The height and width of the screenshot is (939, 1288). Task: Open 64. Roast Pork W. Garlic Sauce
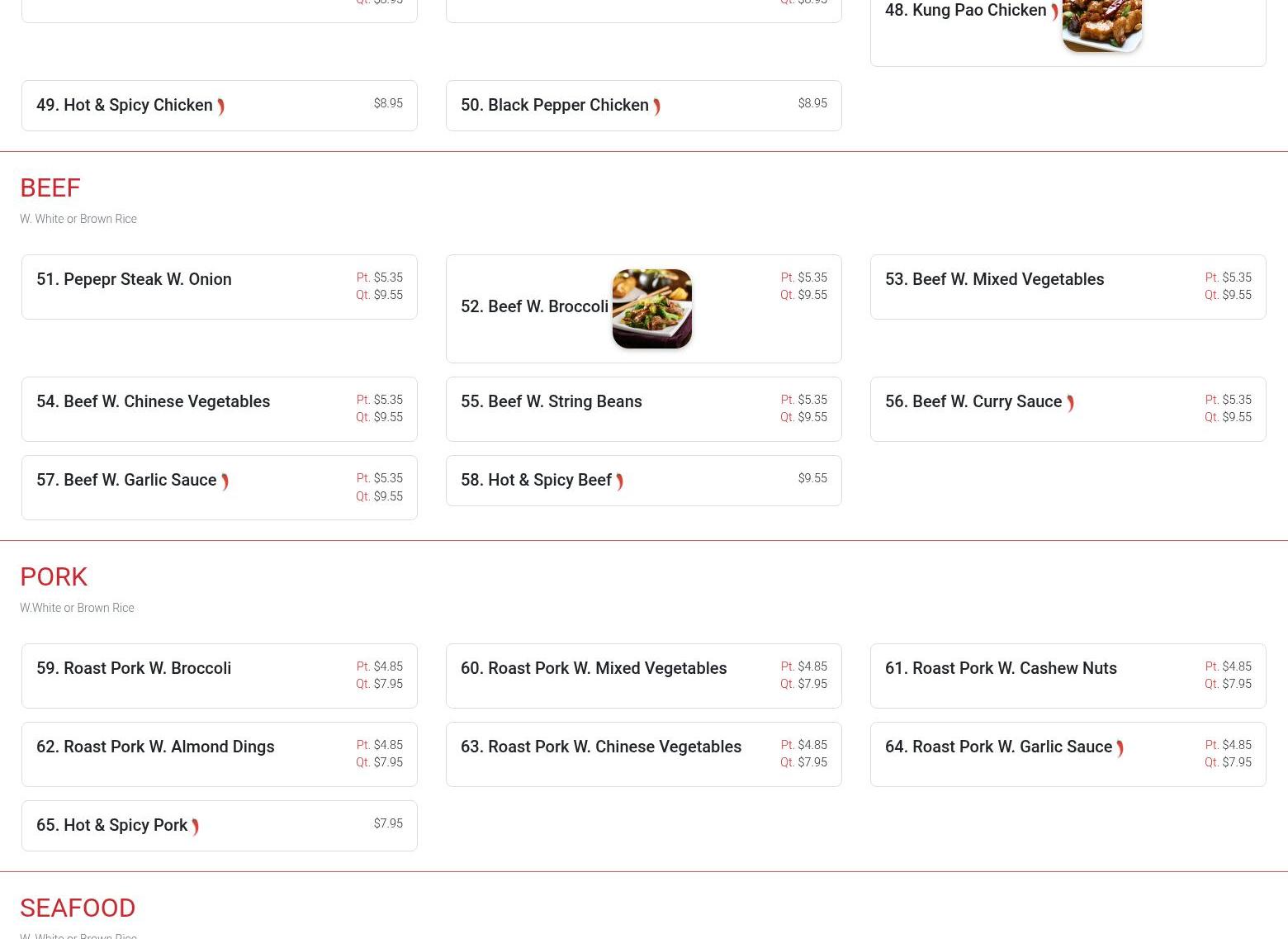(x=1068, y=755)
